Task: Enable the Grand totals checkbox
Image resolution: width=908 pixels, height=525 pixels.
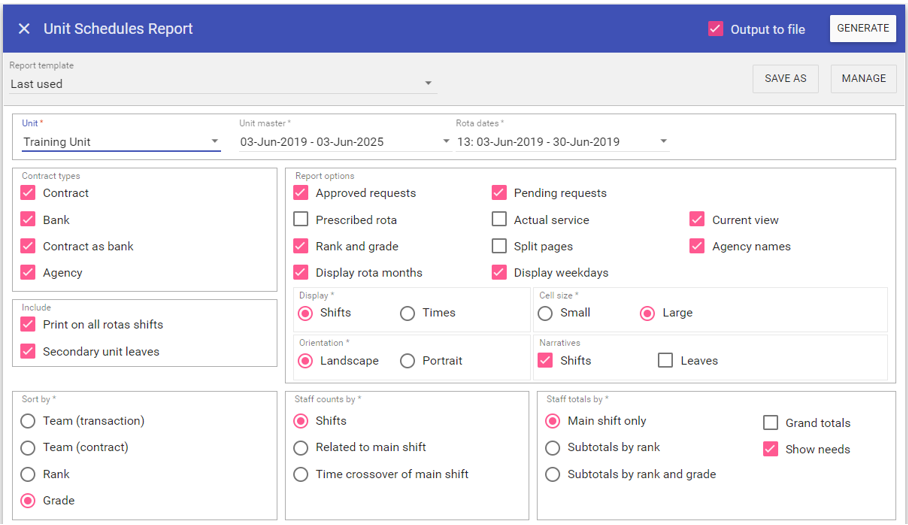Action: click(770, 423)
